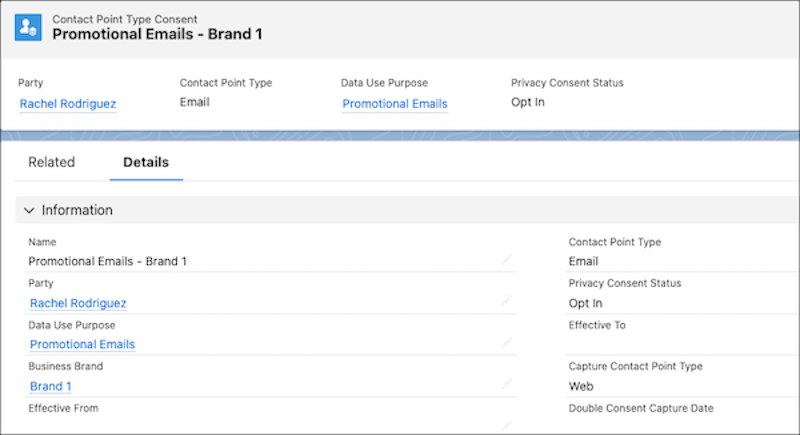Click the pencil icon to edit Name

point(507,259)
